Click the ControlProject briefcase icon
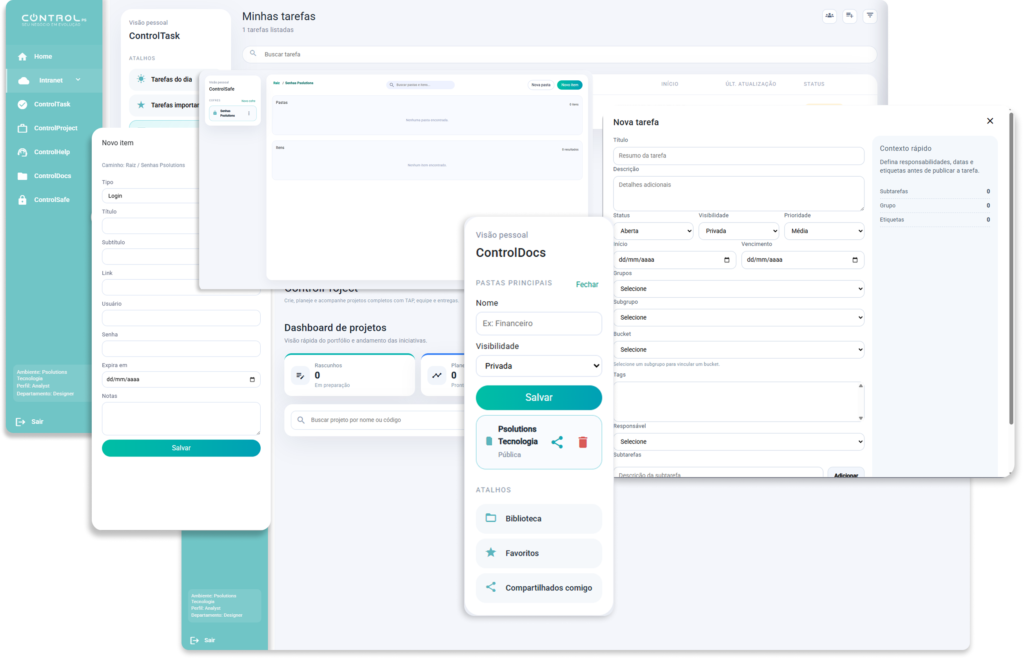This screenshot has width=1024, height=659. [23, 128]
